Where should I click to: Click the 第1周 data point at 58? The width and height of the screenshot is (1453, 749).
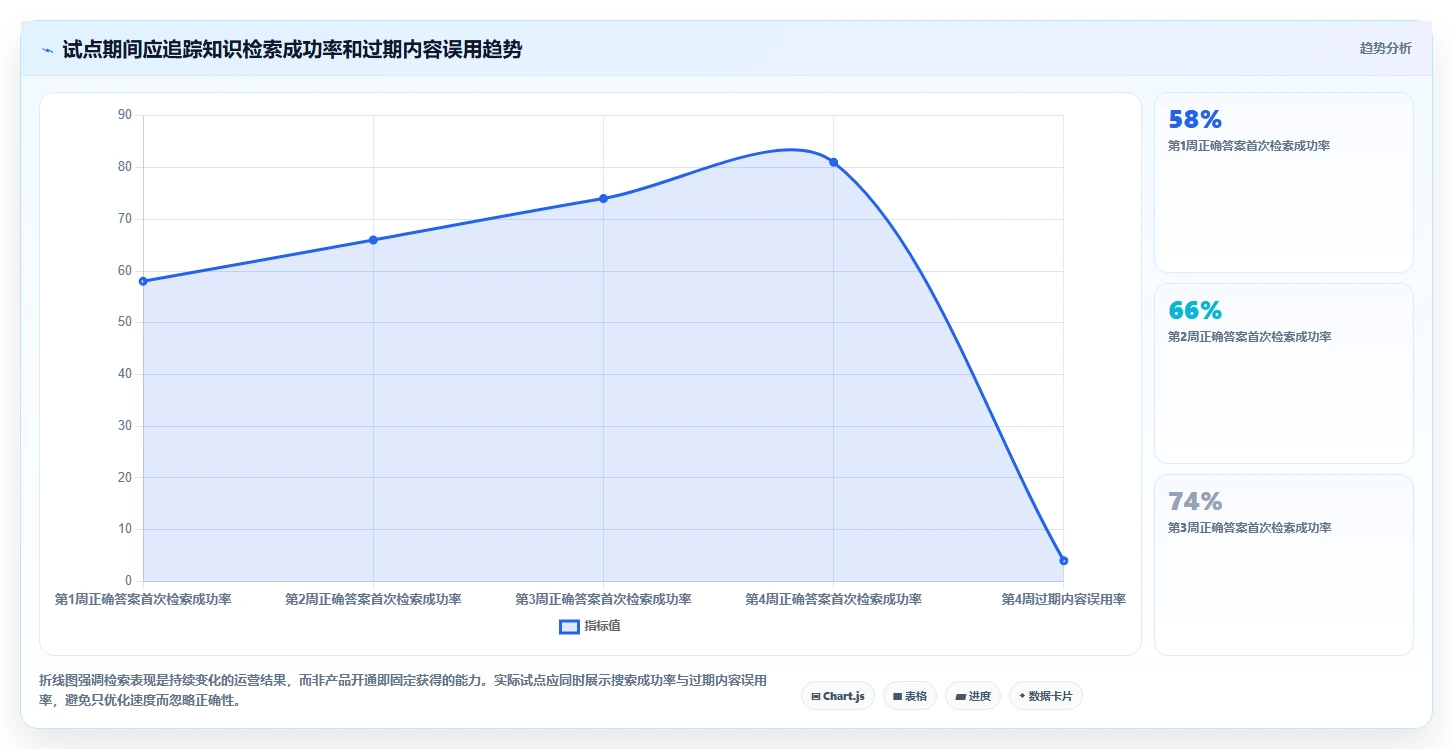tap(143, 281)
